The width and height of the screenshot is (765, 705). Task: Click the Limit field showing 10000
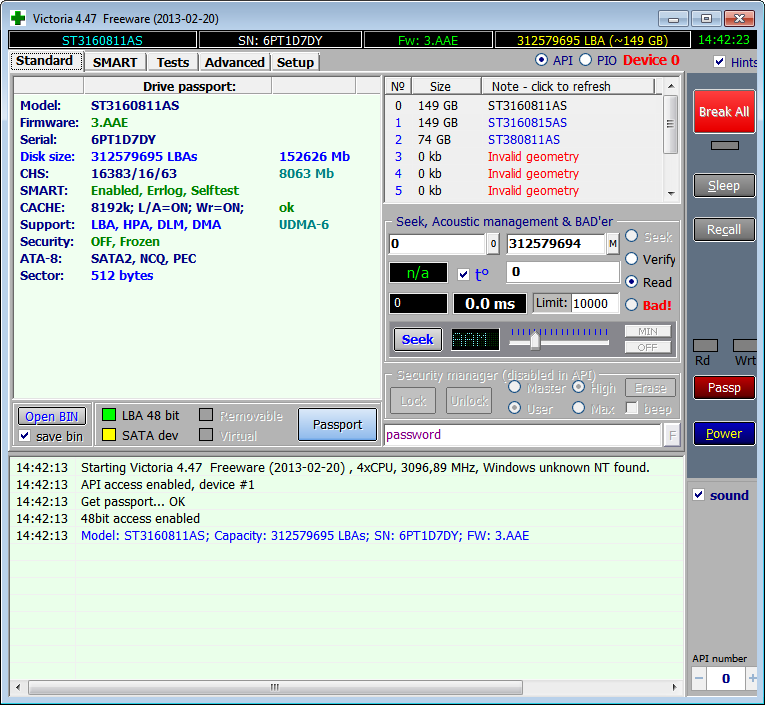point(595,303)
